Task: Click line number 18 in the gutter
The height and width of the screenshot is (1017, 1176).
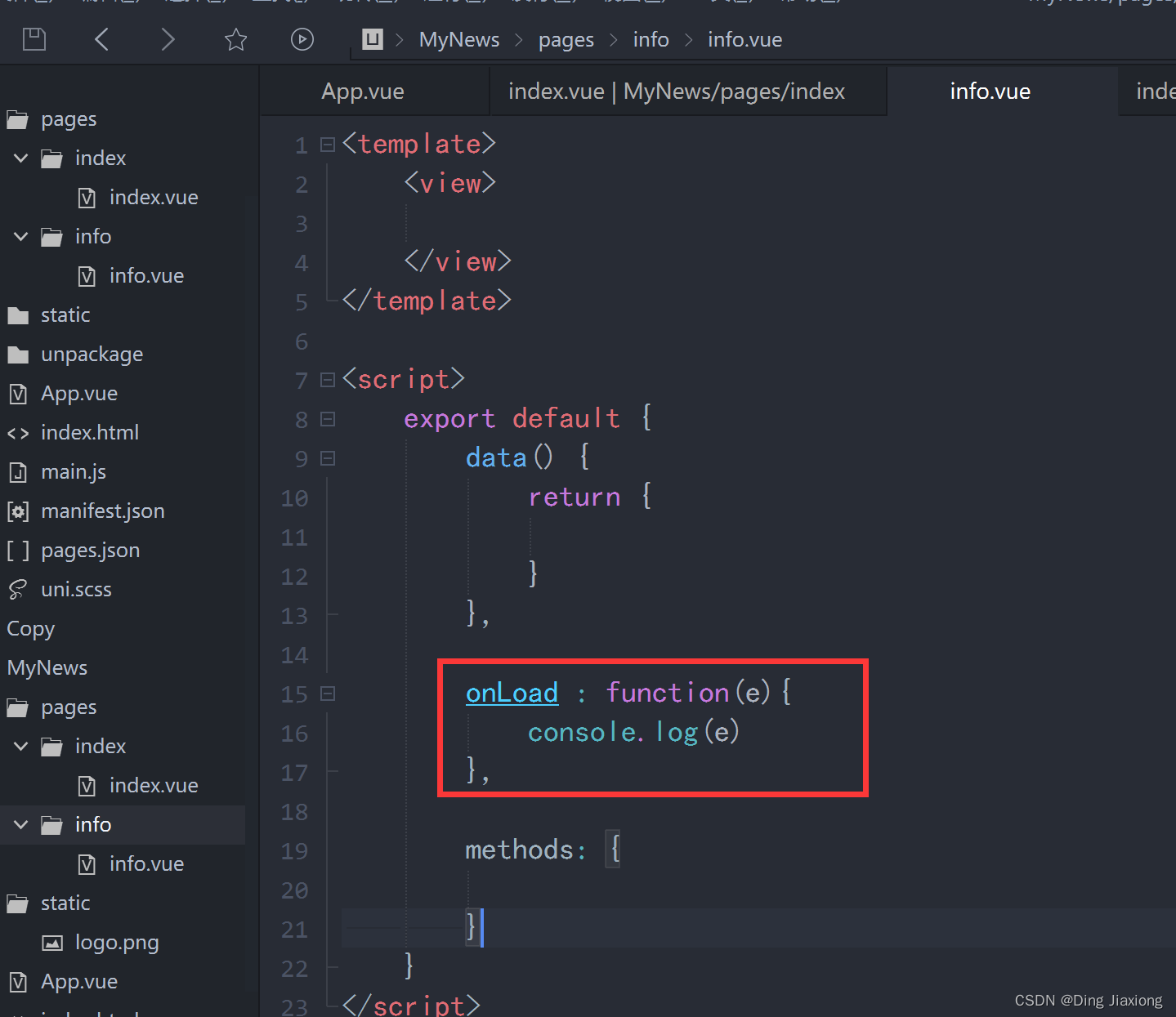Action: (x=294, y=812)
